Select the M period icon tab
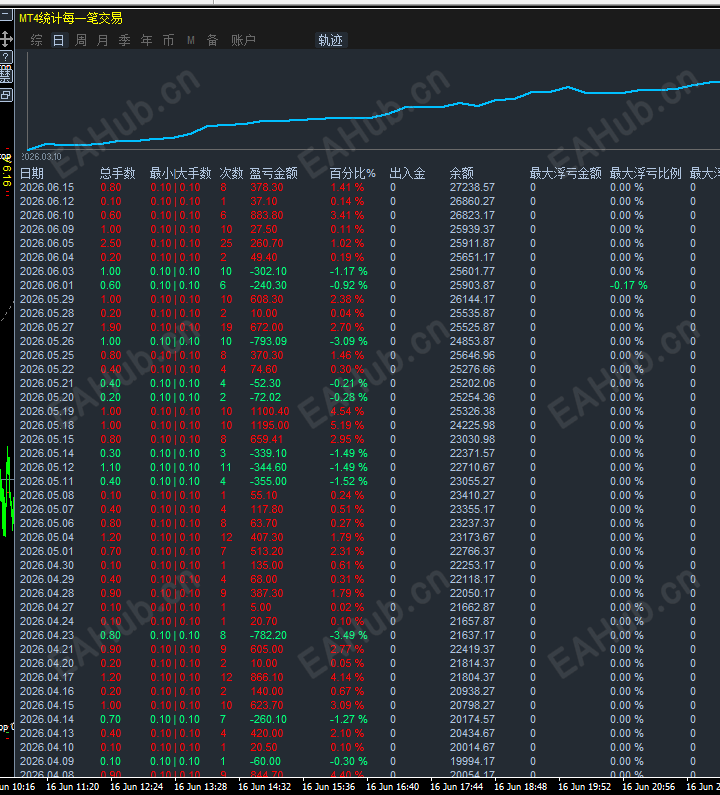Image resolution: width=720 pixels, height=795 pixels. 191,40
